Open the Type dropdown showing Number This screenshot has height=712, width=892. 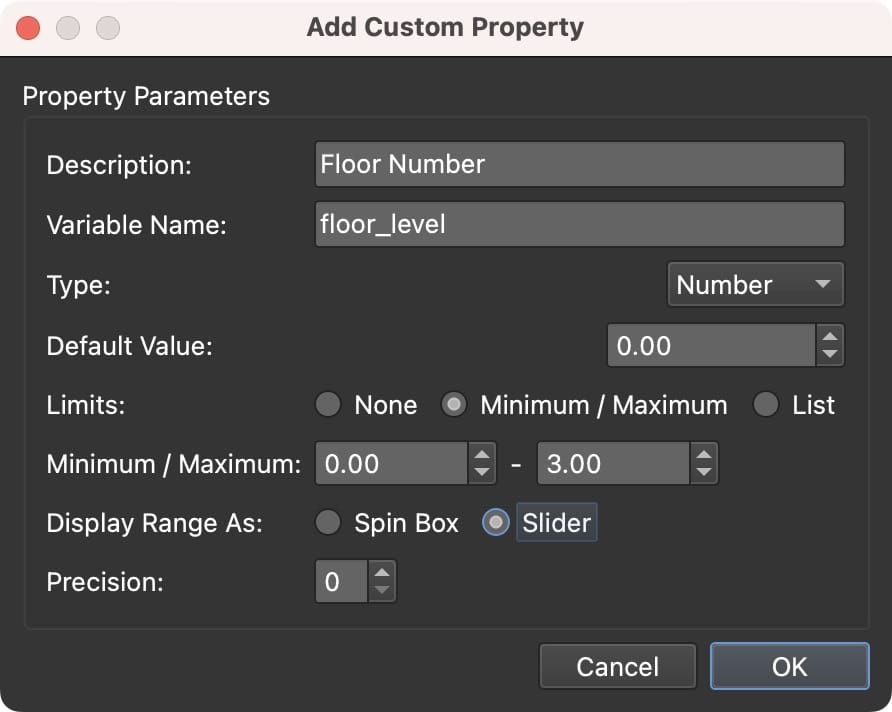coord(755,284)
